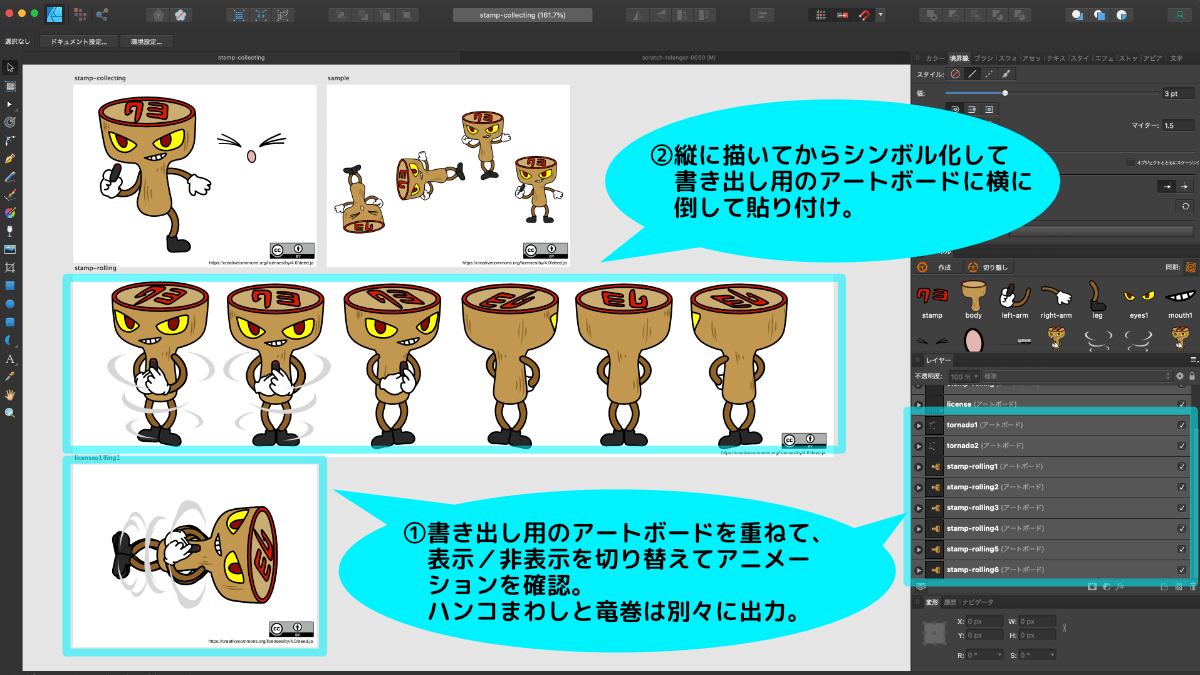The height and width of the screenshot is (675, 1200).
Task: Select the Node tool
Action: point(10,106)
